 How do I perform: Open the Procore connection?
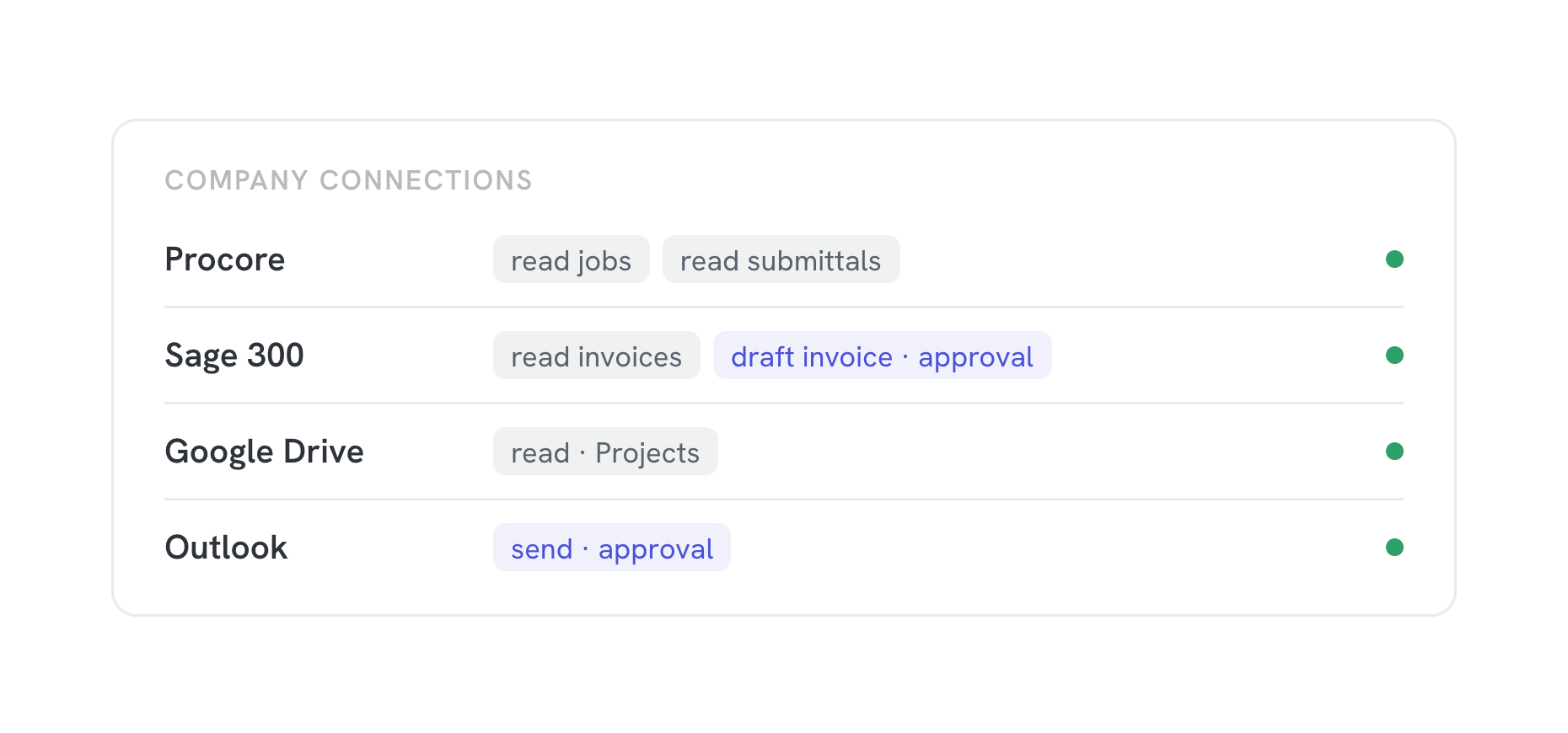(x=225, y=259)
